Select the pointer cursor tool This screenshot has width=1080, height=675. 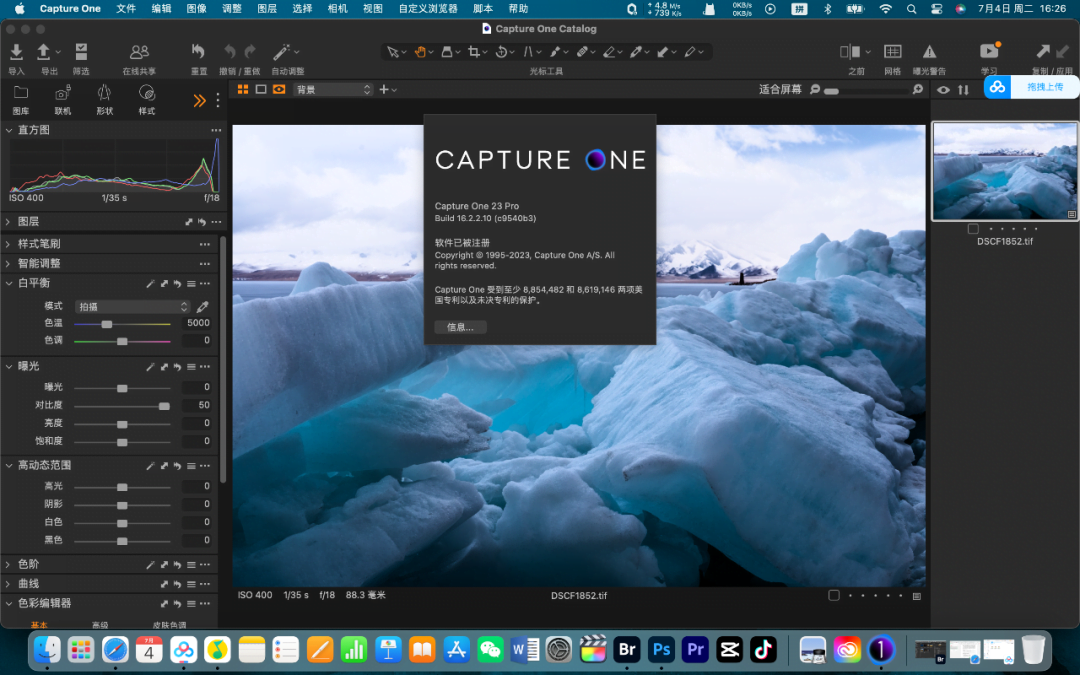point(393,52)
